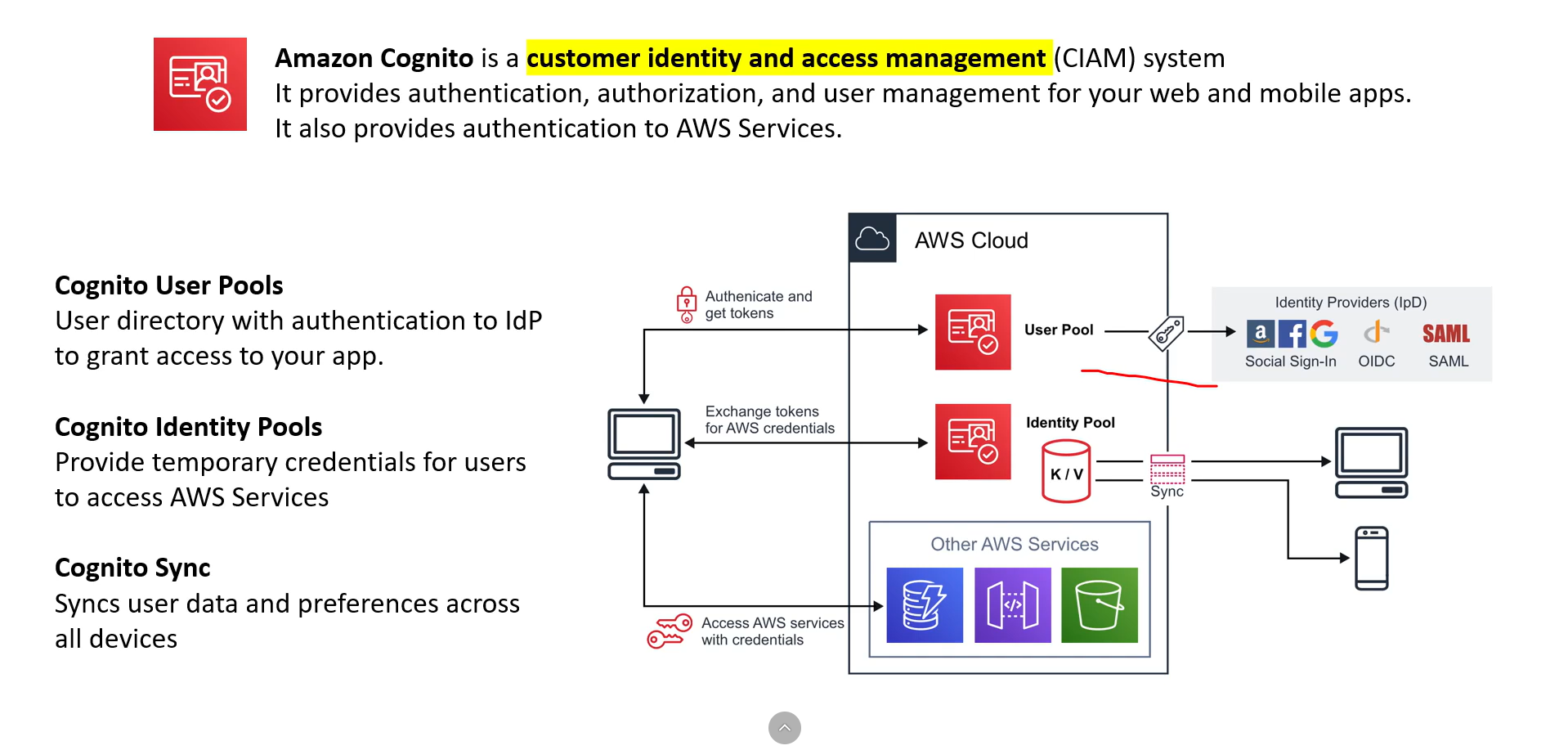Click the 'Access AWS services with credentials' label
The image size is (1568, 750).
pos(773,631)
